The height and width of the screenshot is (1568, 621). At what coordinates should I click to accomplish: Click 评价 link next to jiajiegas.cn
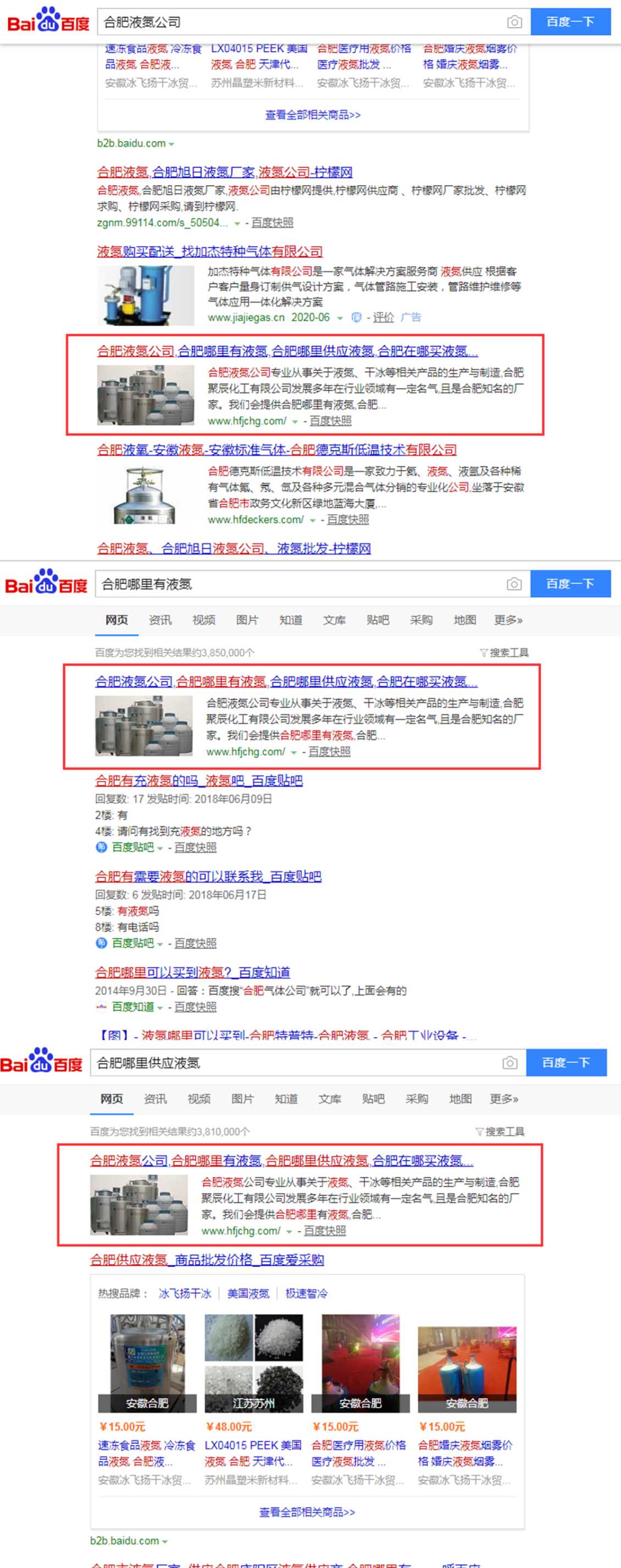click(x=384, y=317)
